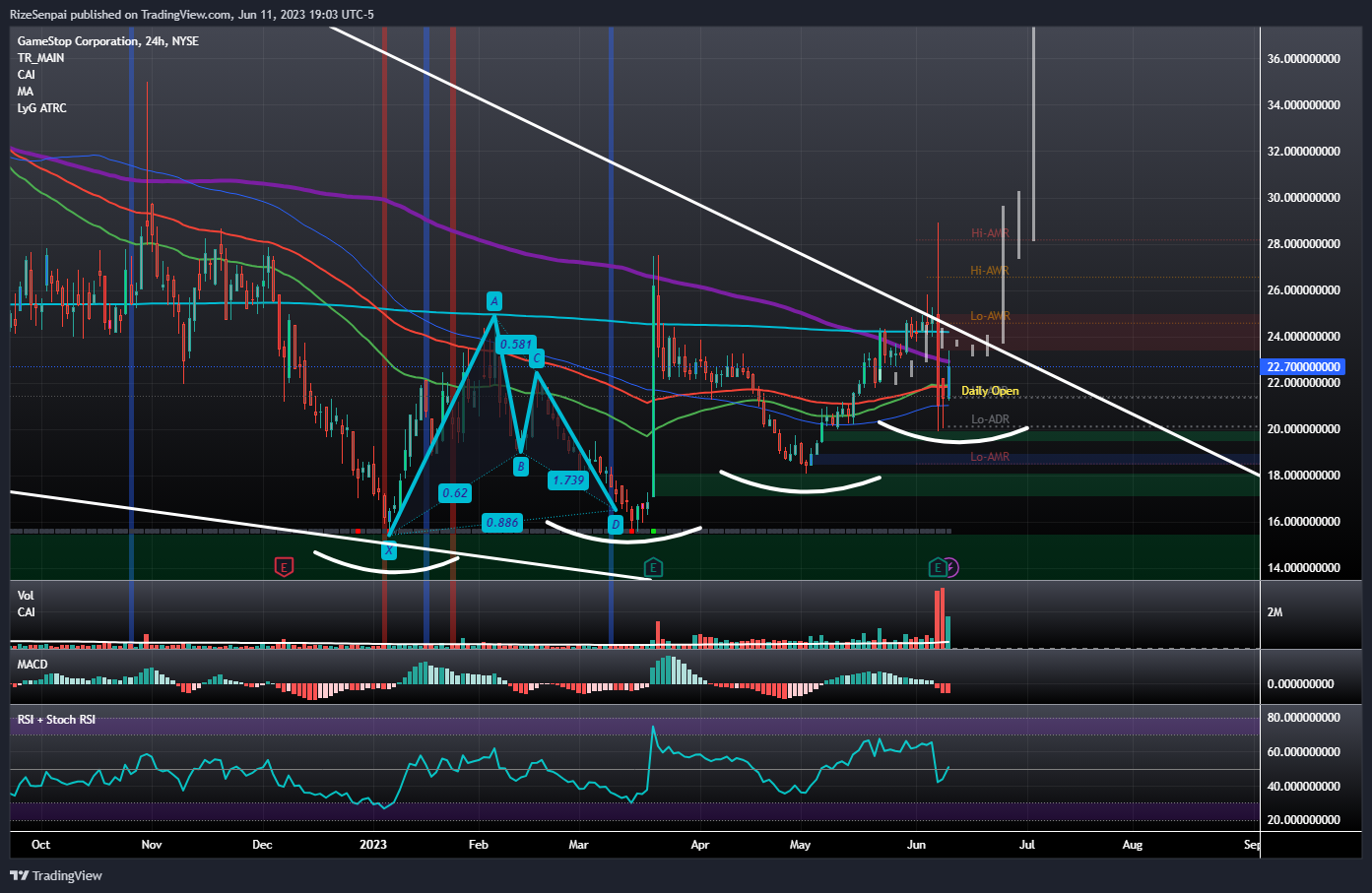Click the green earnings E marker below the March spike
The width and height of the screenshot is (1372, 893).
(x=652, y=567)
